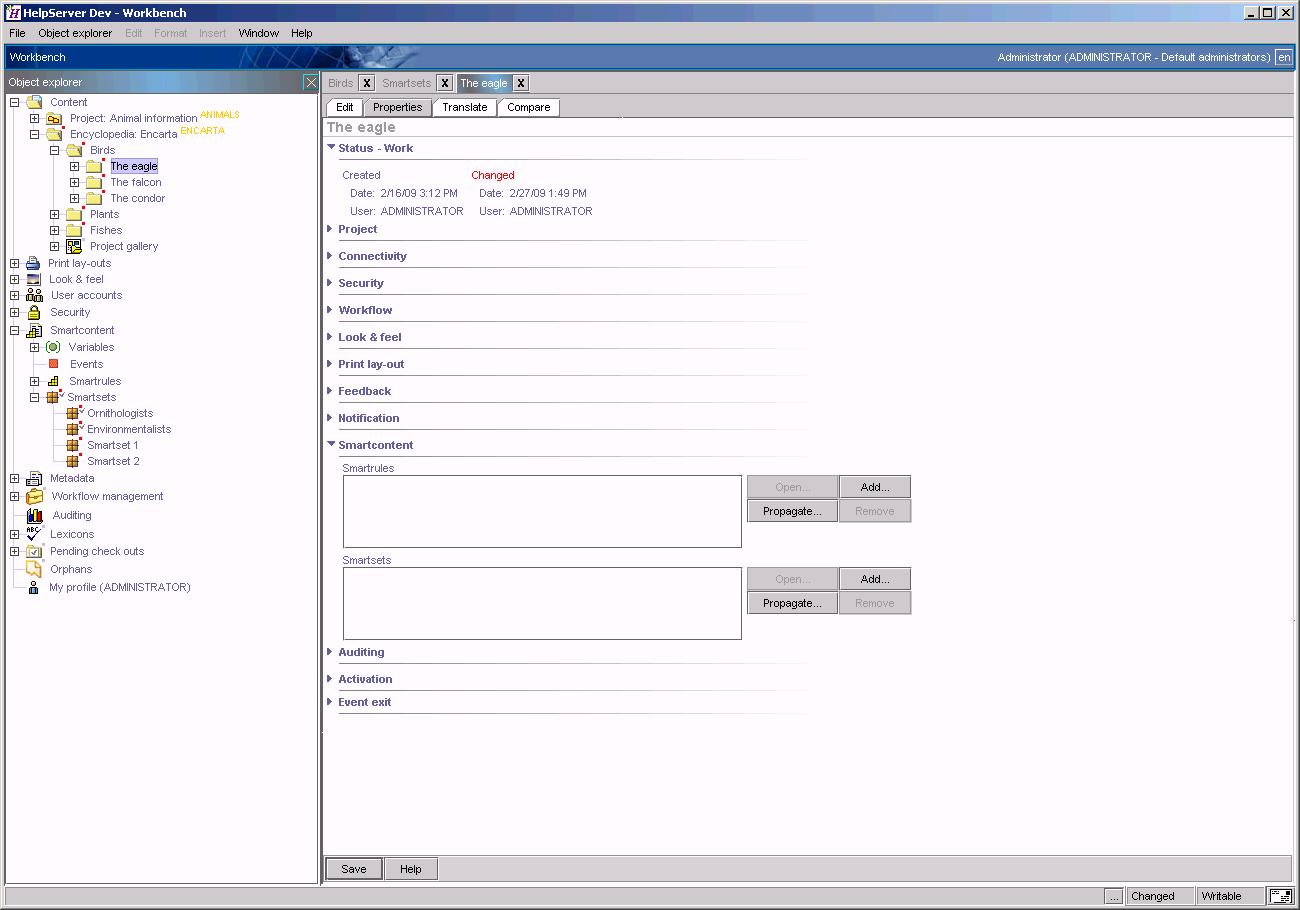Click inside the empty Smartrules list box
The image size is (1300, 910).
[x=541, y=511]
